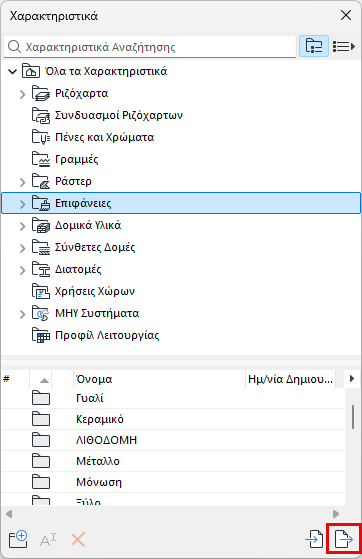The height and width of the screenshot is (559, 362).
Task: Select the Γραμμές entry
Action: [76, 159]
